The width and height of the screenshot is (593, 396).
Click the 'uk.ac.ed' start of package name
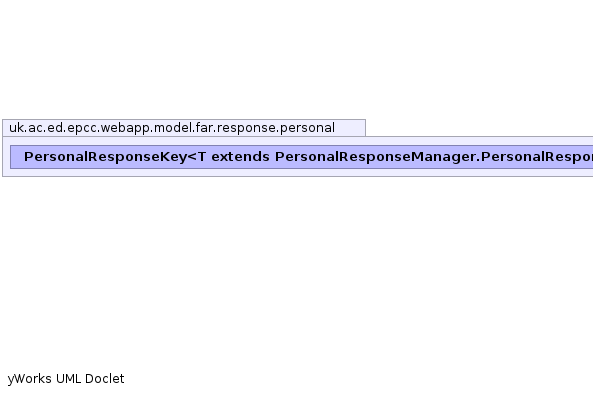[36, 128]
